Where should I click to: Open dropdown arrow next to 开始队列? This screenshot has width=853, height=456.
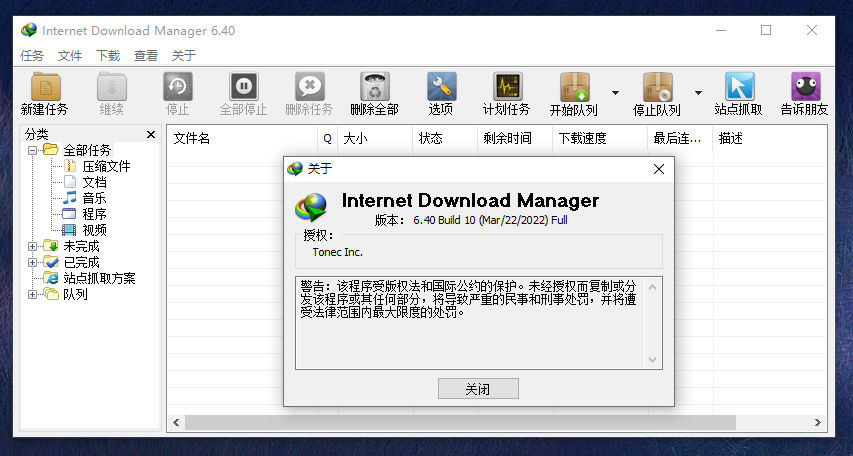(615, 93)
